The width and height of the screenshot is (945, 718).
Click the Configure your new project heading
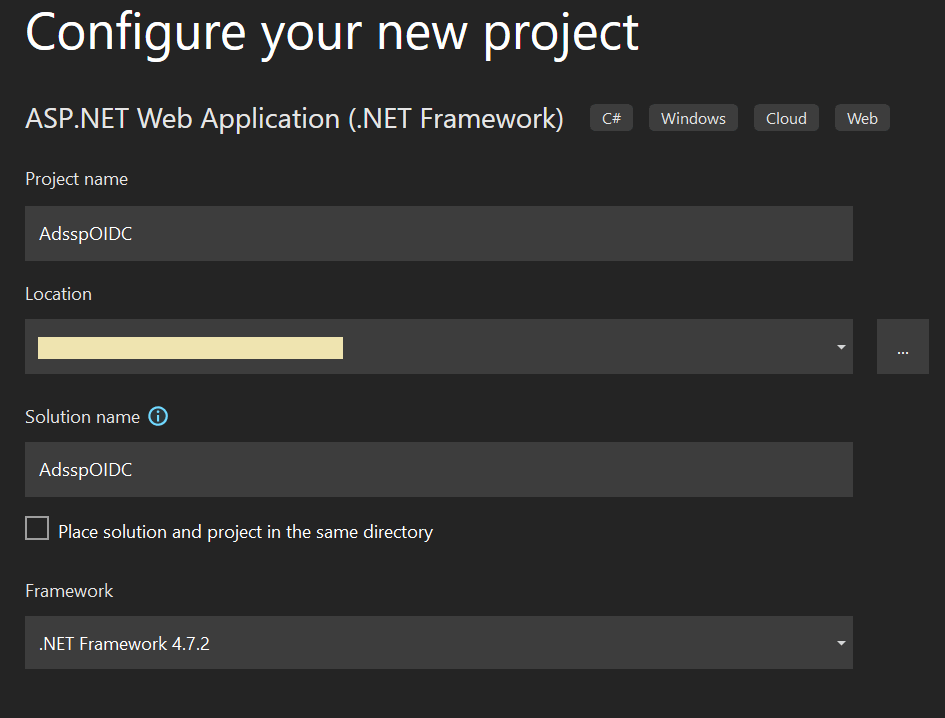tap(331, 32)
